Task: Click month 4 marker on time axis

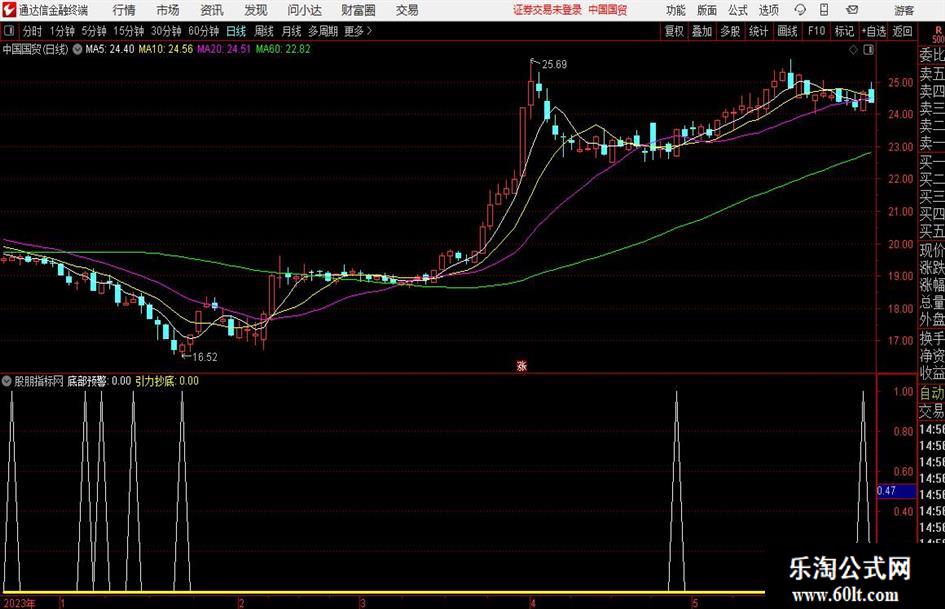Action: [533, 603]
